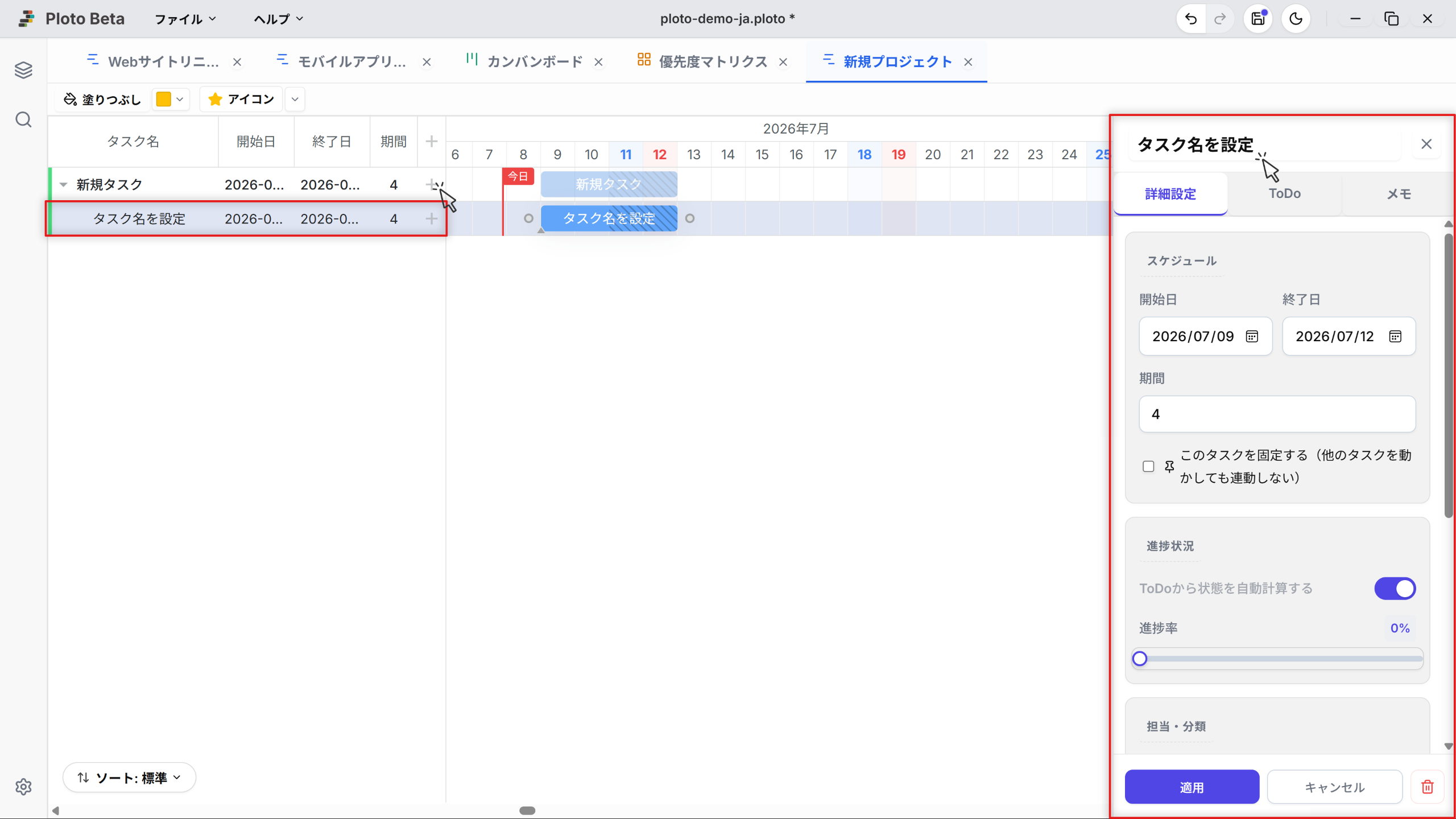
Task: Select the タスク名を設定 task name cell
Action: (x=139, y=219)
